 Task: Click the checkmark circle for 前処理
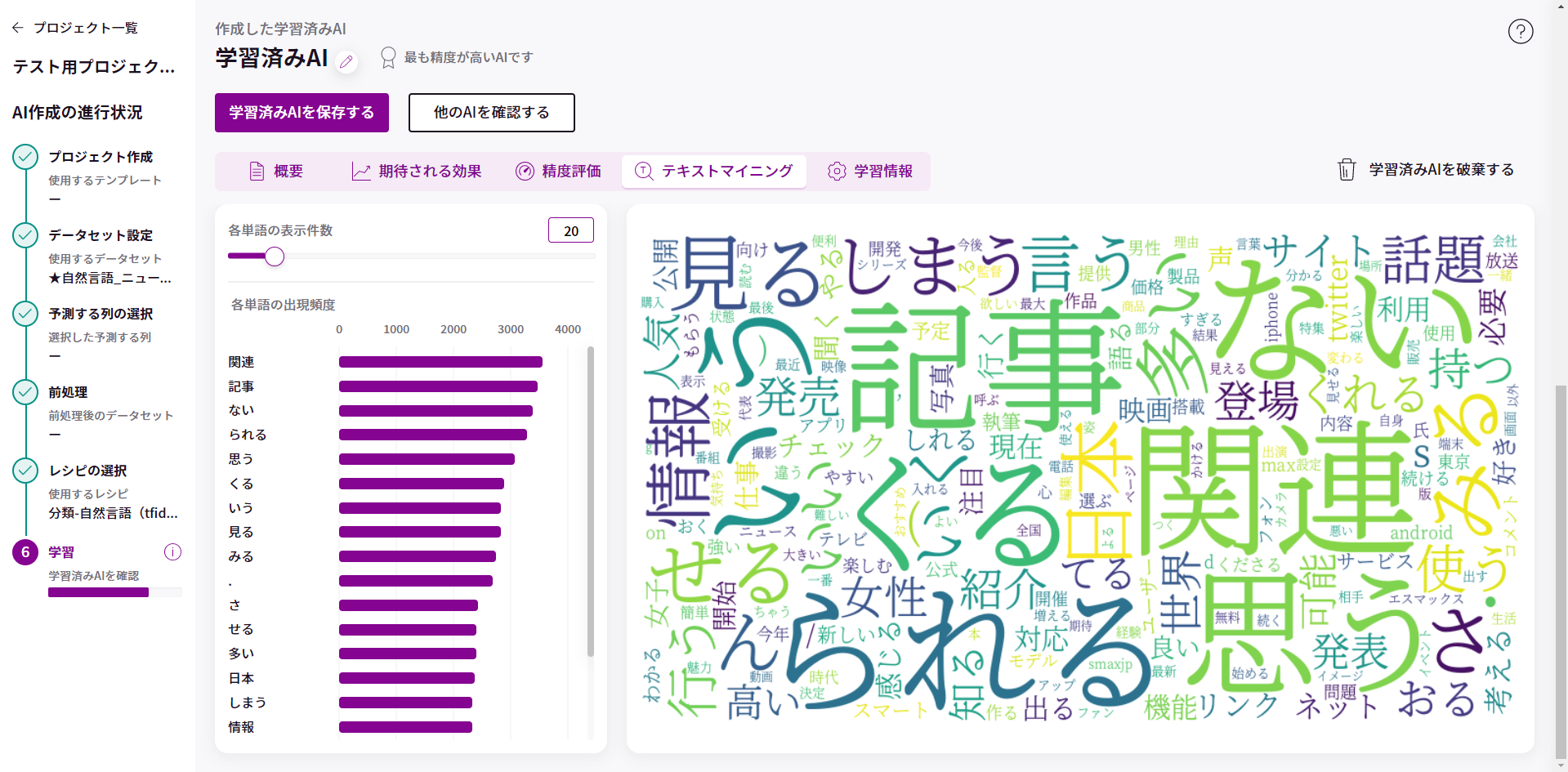[x=25, y=392]
